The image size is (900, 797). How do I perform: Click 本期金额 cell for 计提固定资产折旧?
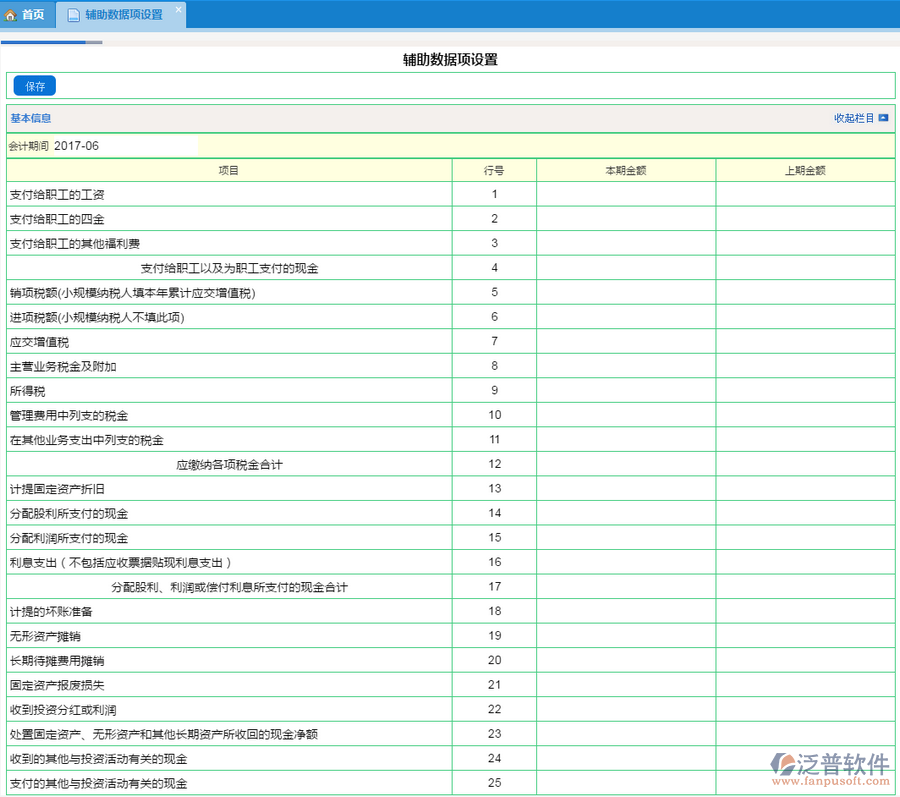pos(626,489)
